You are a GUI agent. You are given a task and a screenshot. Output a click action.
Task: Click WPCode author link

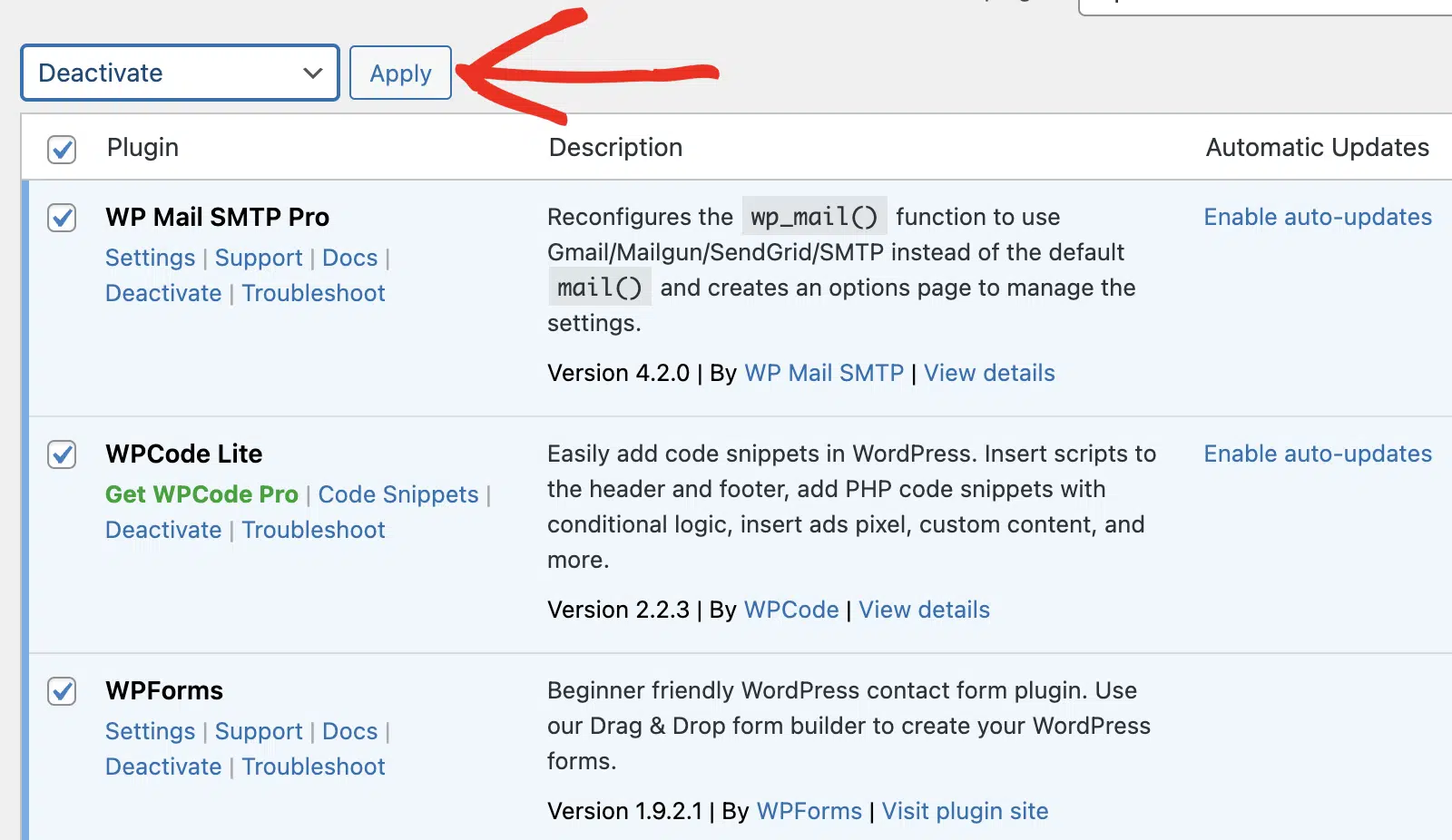coord(791,610)
